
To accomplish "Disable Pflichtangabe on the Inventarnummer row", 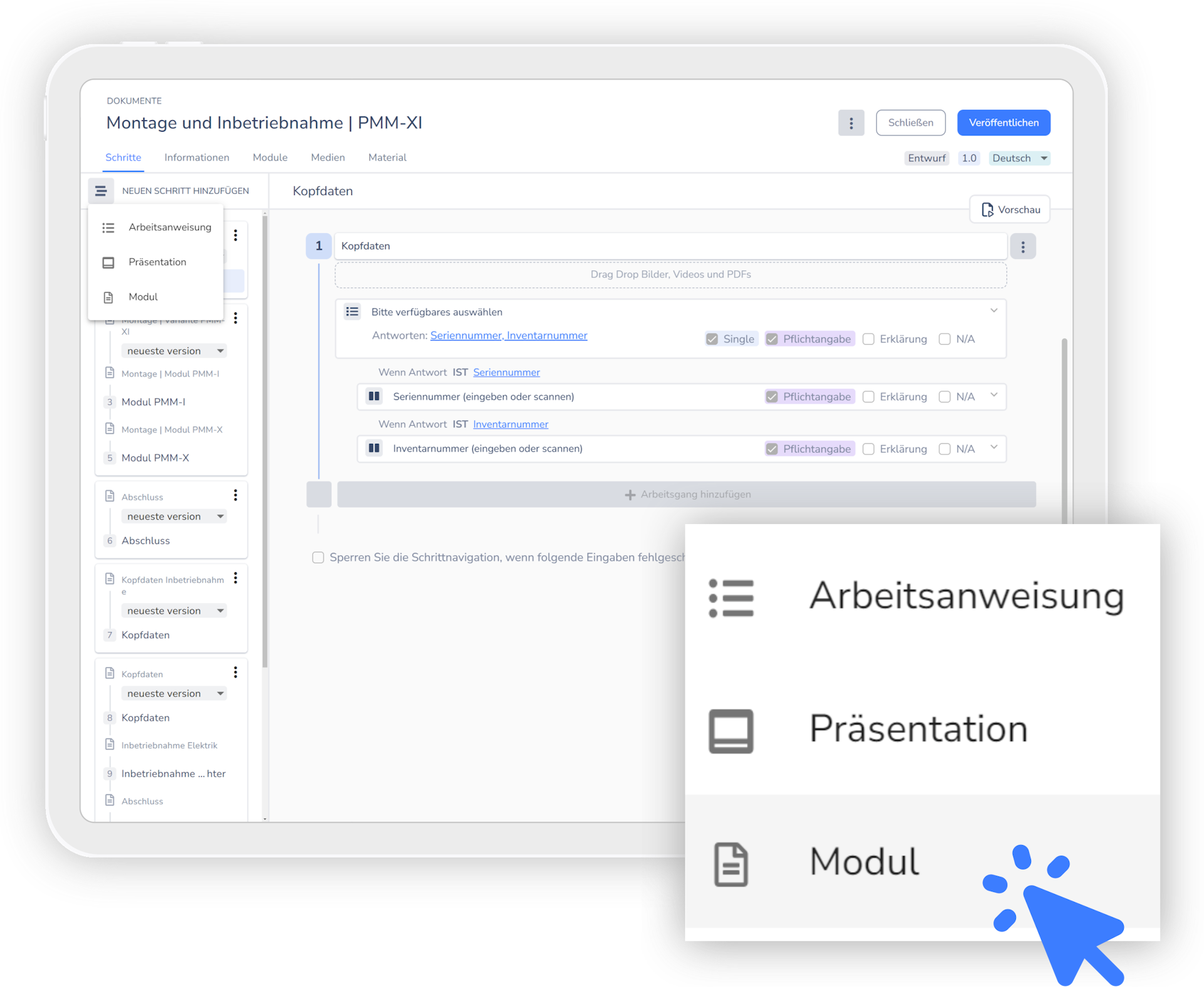I will point(772,448).
